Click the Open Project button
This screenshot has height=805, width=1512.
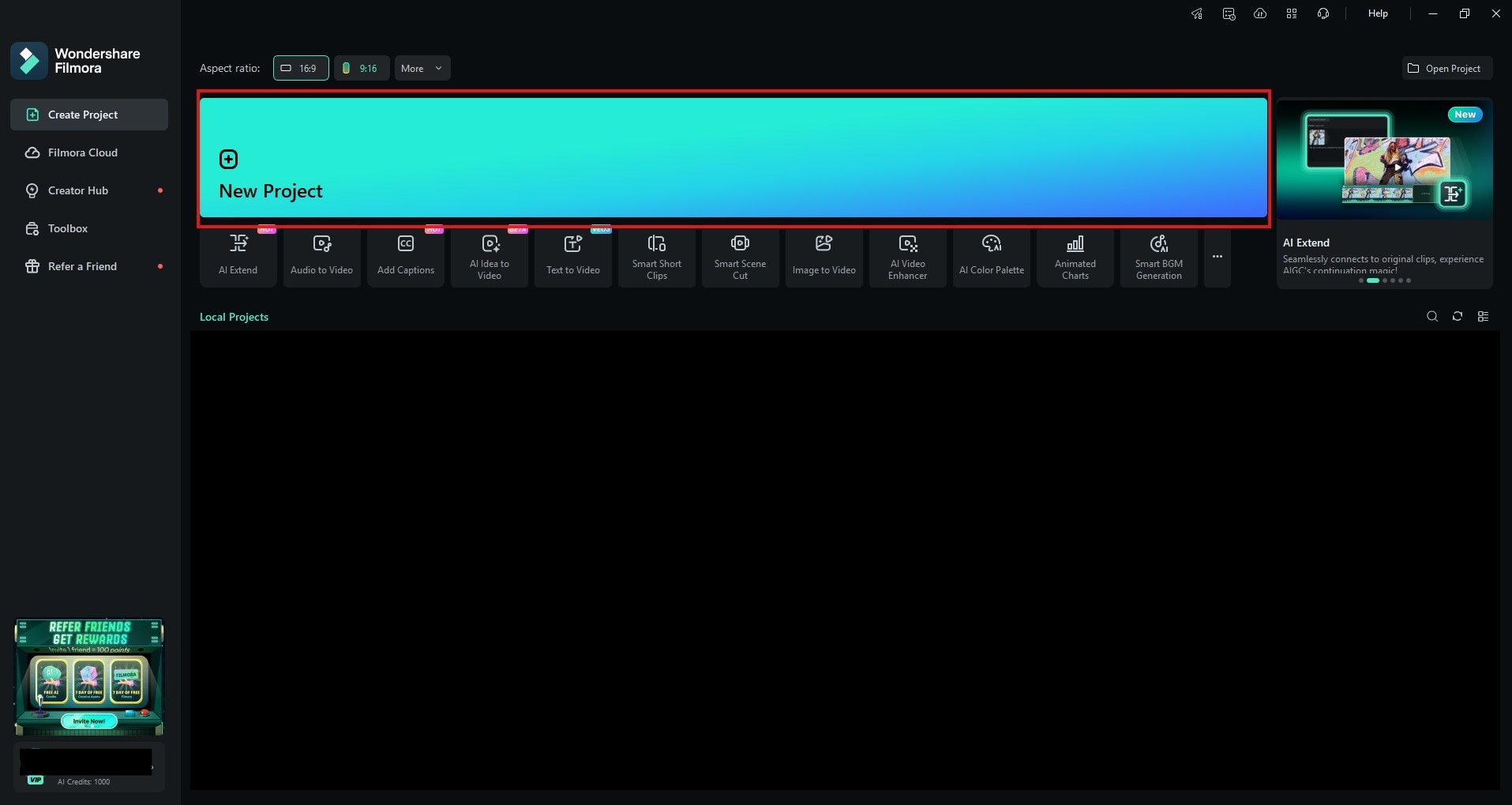pos(1447,68)
